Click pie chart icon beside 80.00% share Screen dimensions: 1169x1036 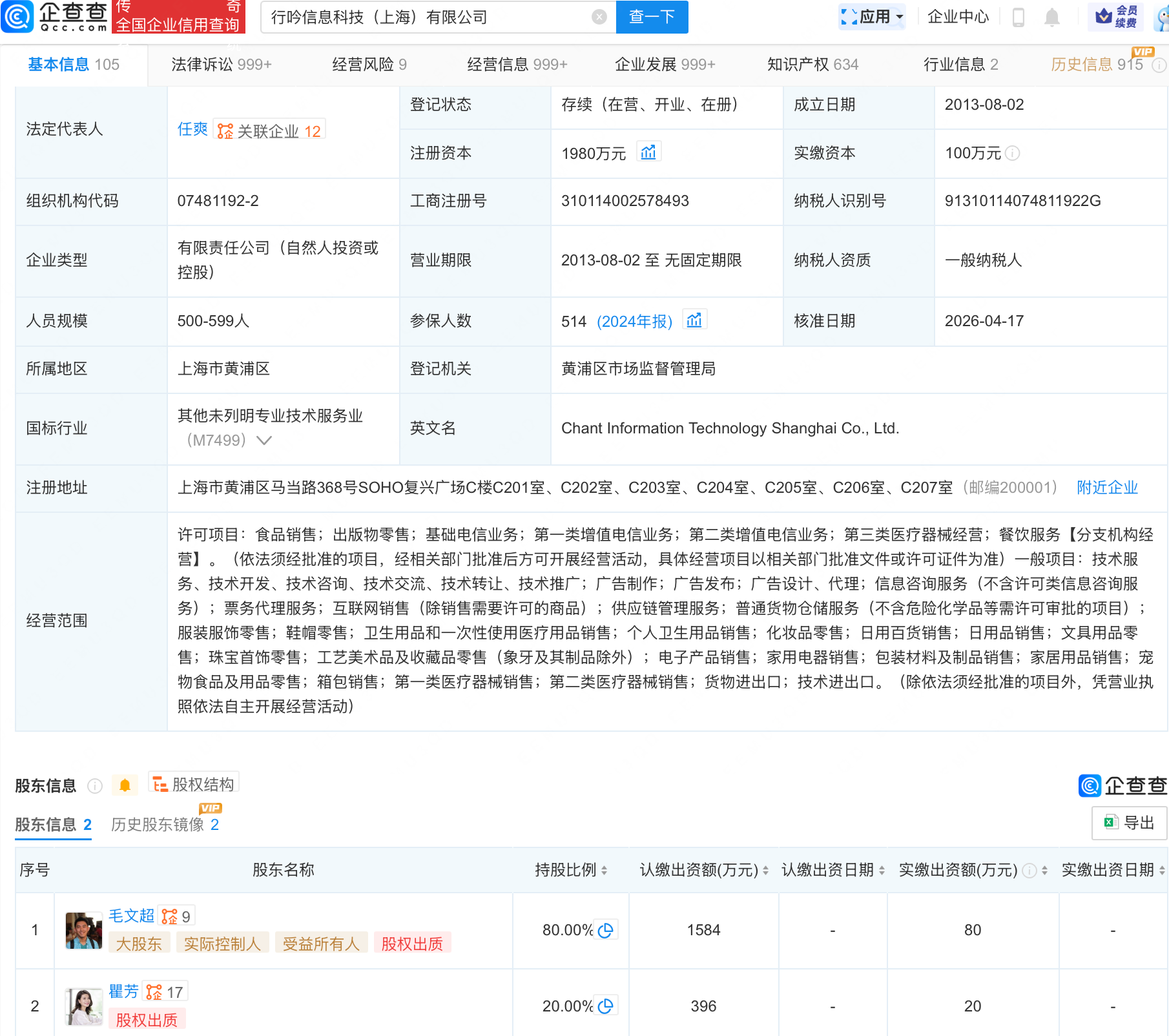[606, 930]
